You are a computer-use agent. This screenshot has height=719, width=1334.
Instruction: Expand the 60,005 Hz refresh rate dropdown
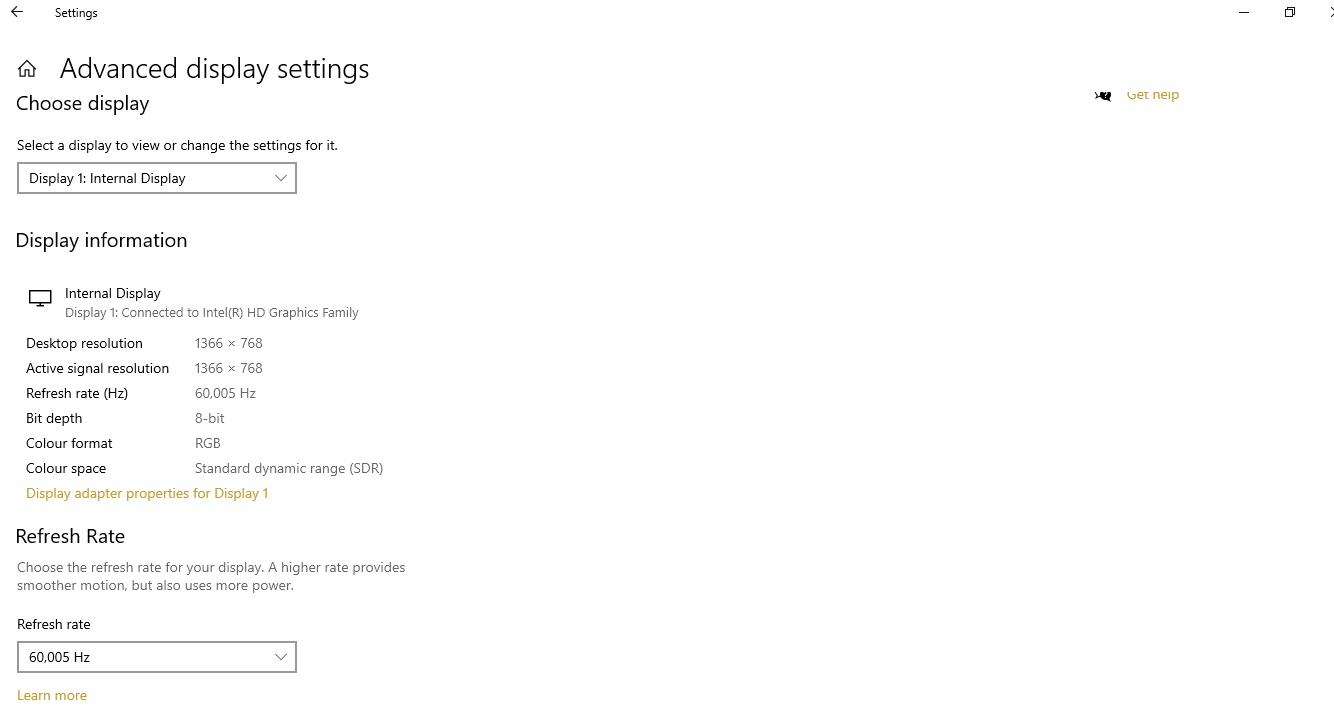click(x=157, y=657)
